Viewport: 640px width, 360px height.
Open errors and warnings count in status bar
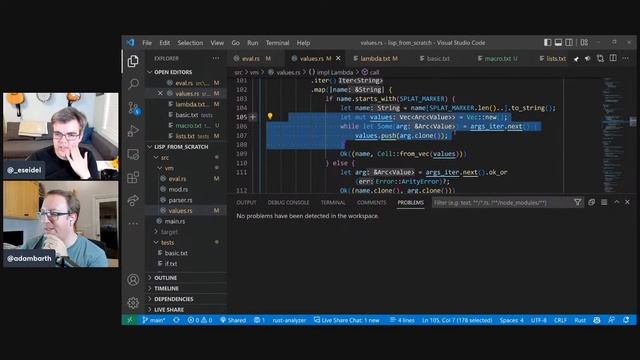pyautogui.click(x=200, y=320)
